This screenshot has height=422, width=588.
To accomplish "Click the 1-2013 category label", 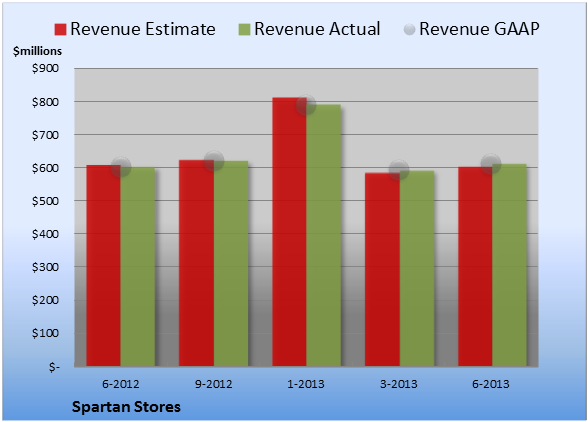I will point(306,384).
